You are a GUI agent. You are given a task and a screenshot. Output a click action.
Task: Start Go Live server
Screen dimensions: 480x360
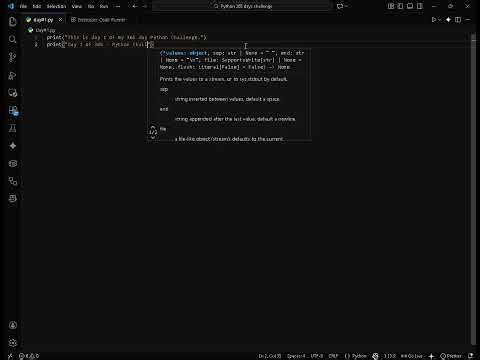[x=412, y=356]
